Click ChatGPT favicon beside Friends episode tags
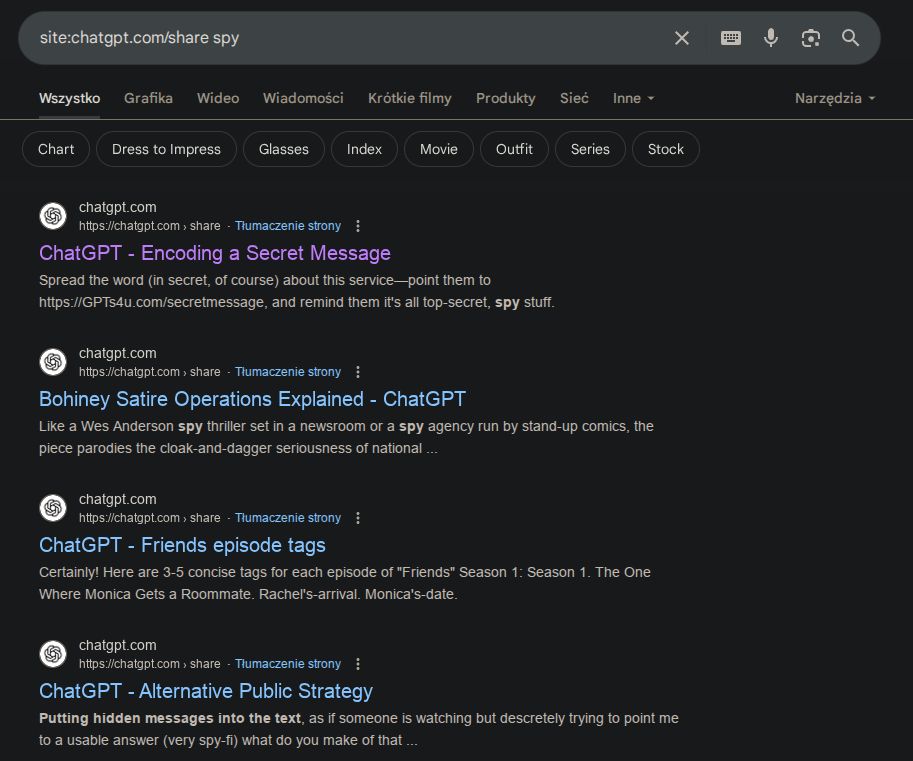 click(53, 508)
